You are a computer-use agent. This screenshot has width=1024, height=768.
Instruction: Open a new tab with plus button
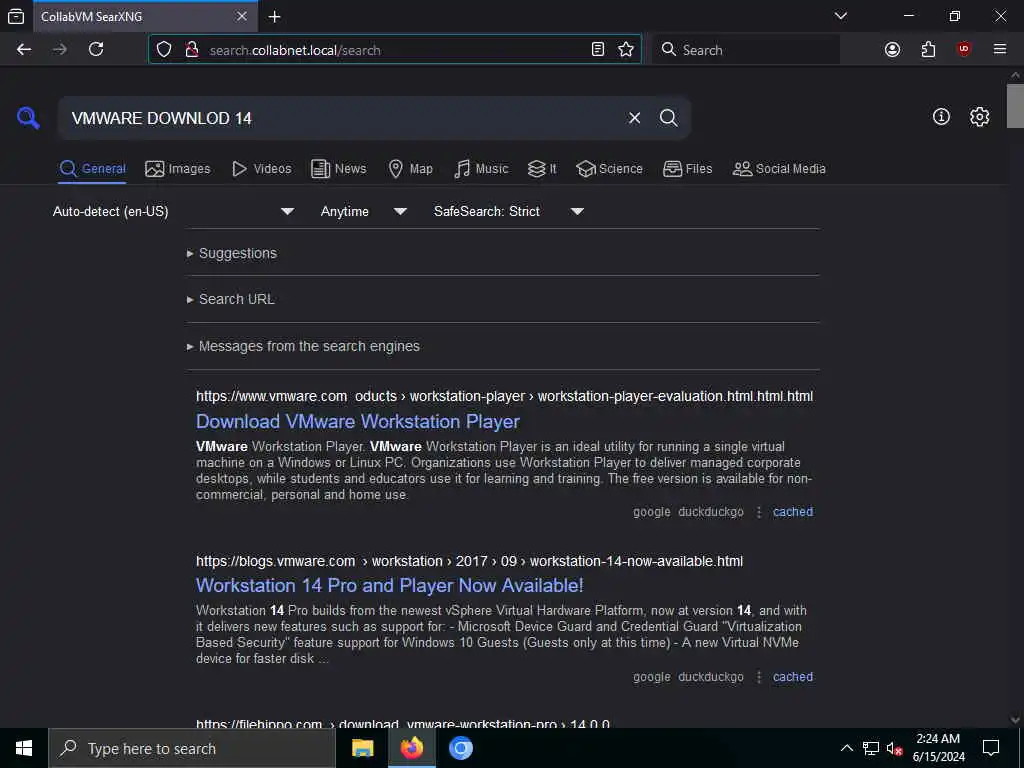click(x=275, y=16)
